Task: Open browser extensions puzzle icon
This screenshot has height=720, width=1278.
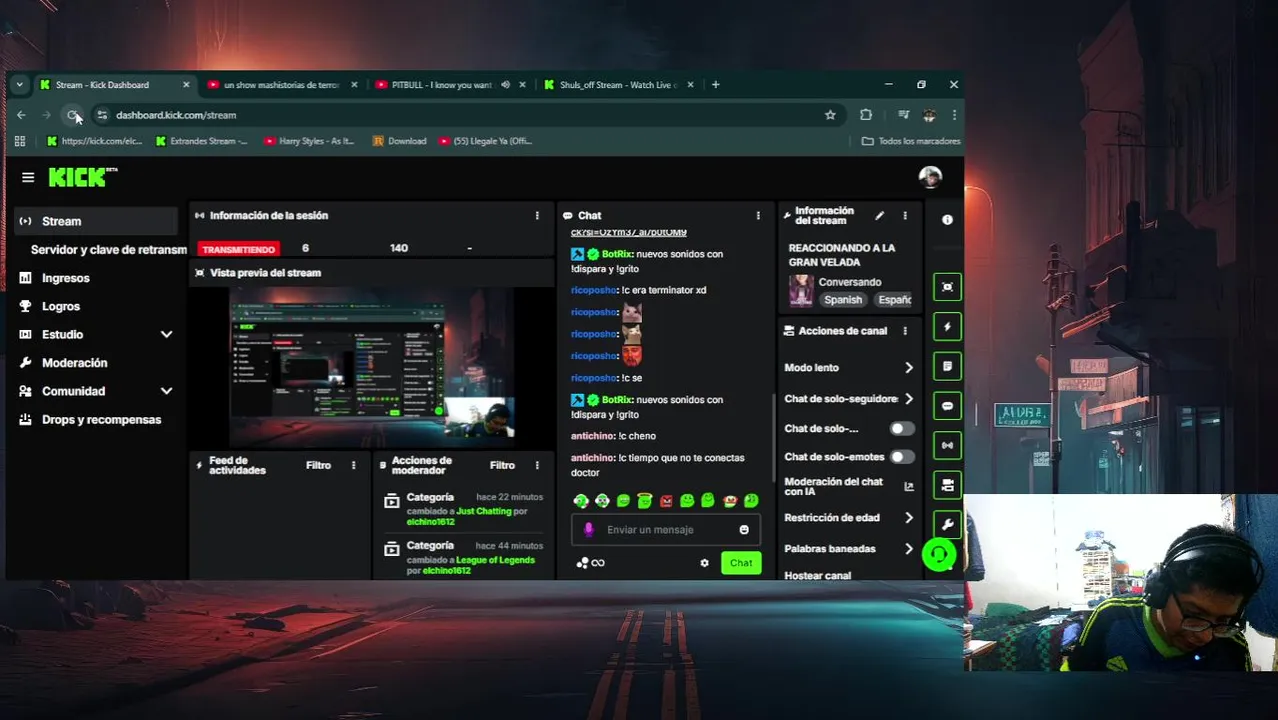Action: click(866, 115)
